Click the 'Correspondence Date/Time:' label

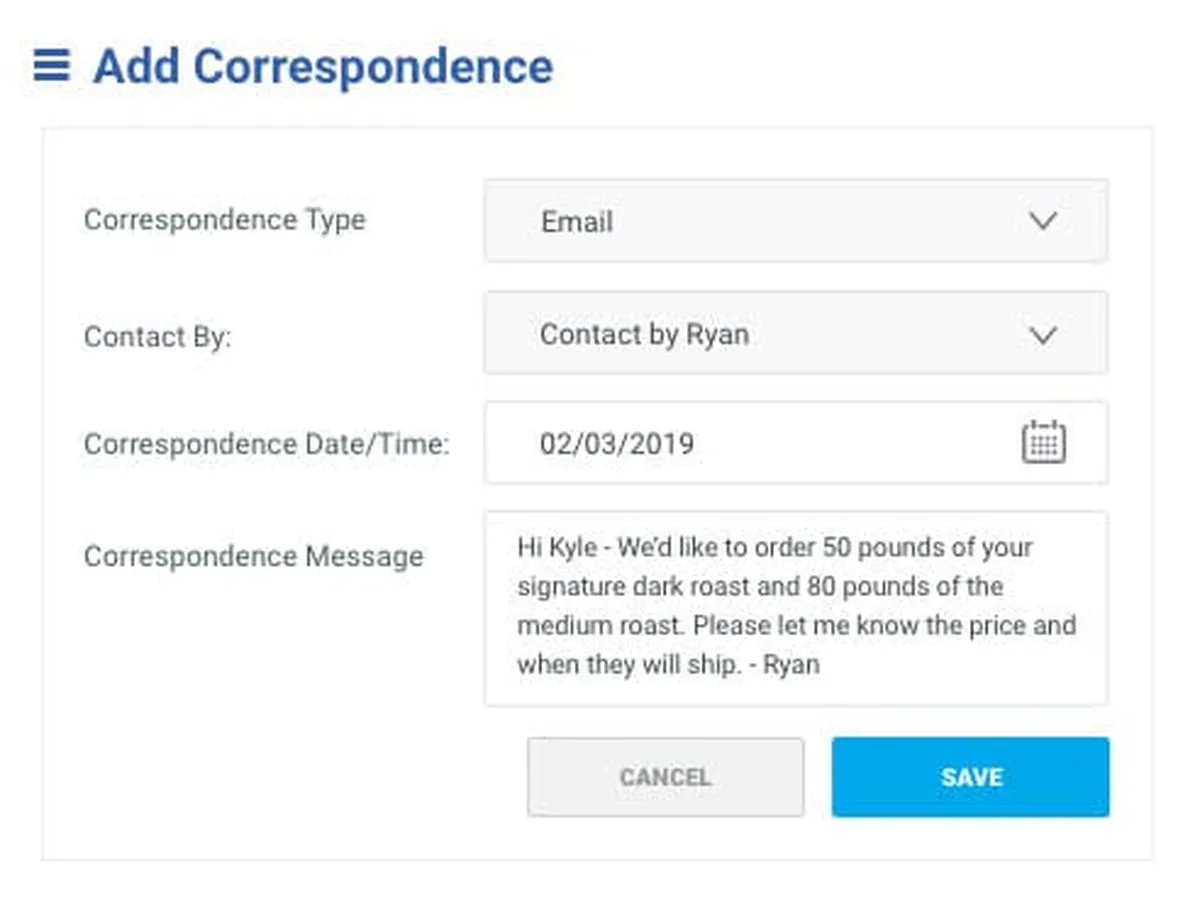(266, 444)
